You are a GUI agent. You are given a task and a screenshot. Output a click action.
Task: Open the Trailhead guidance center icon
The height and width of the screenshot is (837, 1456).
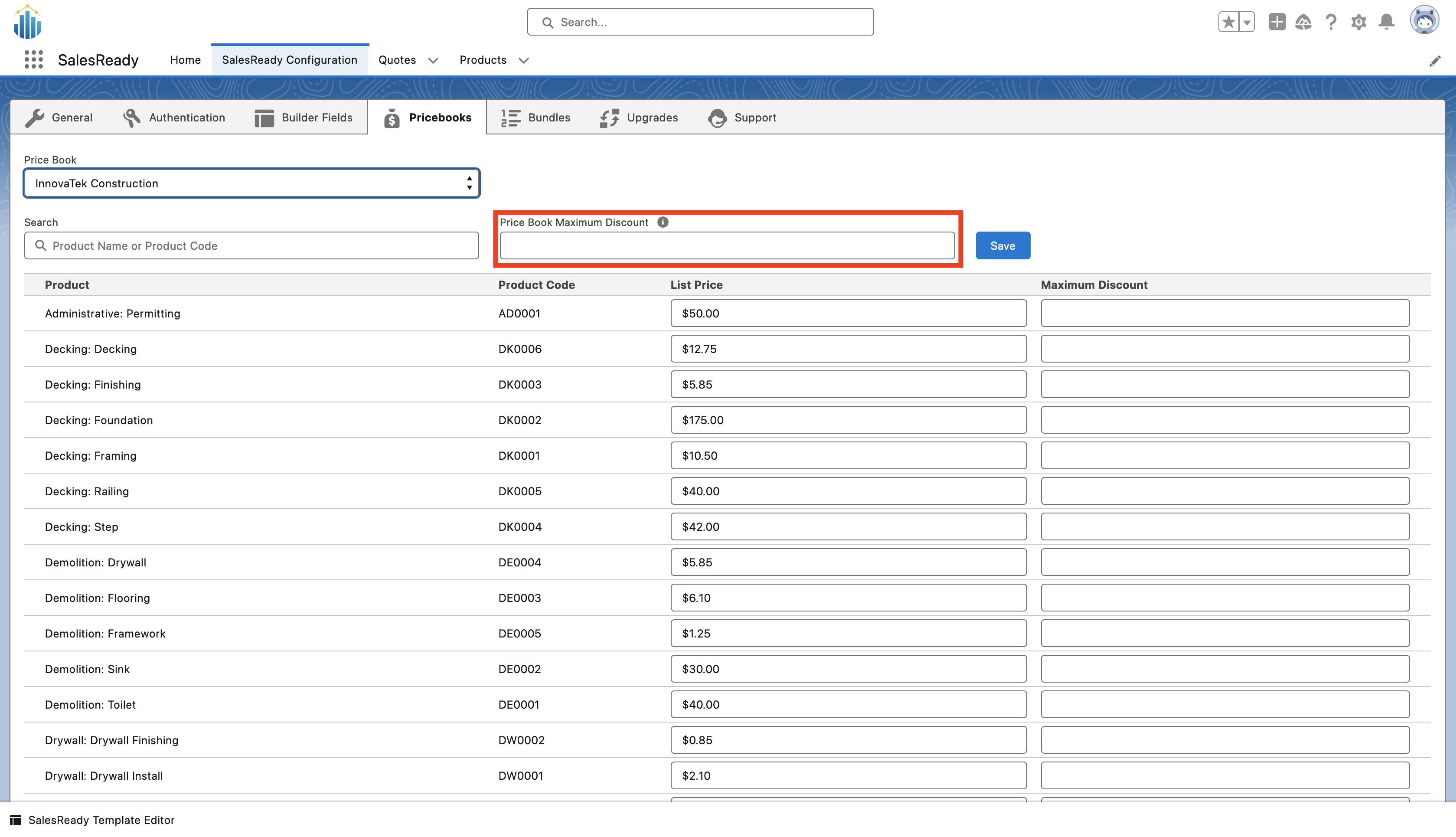[x=1303, y=23]
